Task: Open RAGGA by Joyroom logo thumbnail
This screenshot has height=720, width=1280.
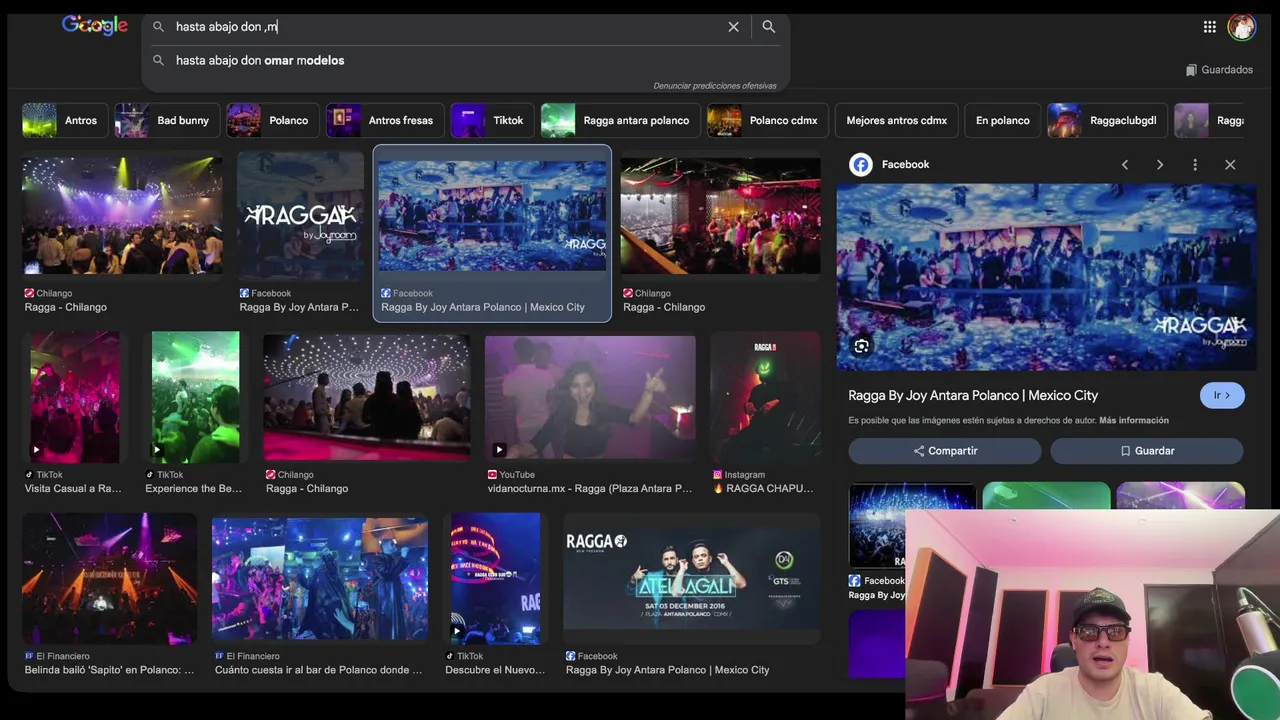Action: pyautogui.click(x=300, y=215)
